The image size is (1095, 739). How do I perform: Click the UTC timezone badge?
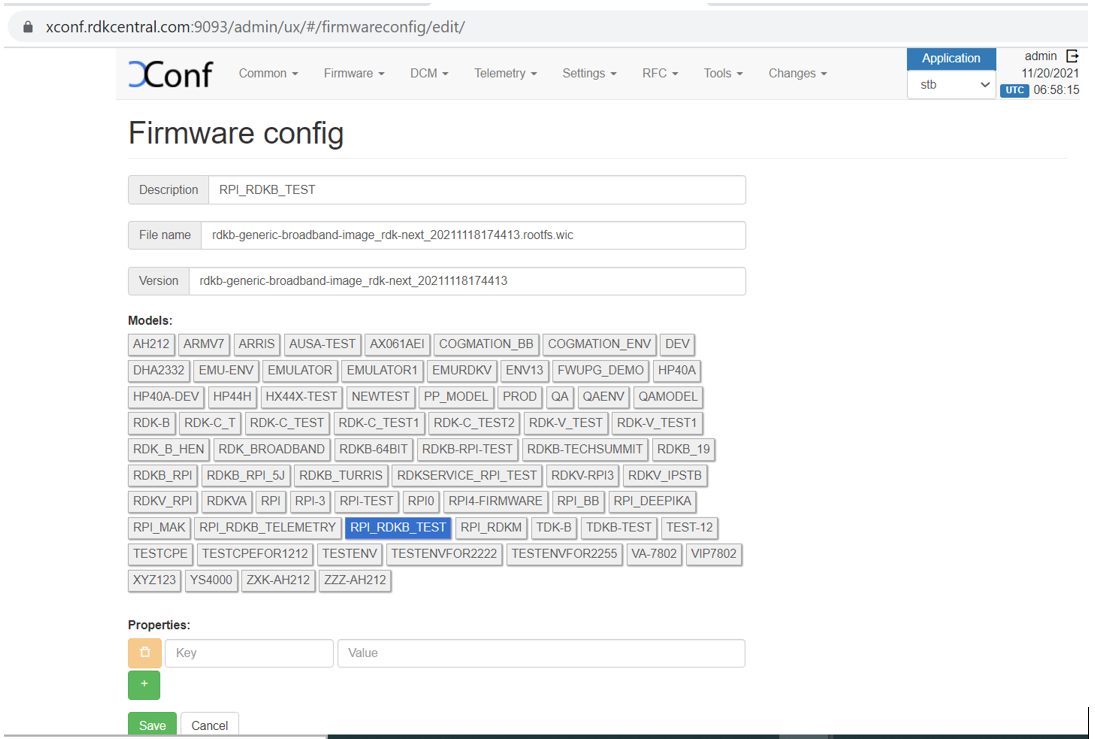point(1014,90)
